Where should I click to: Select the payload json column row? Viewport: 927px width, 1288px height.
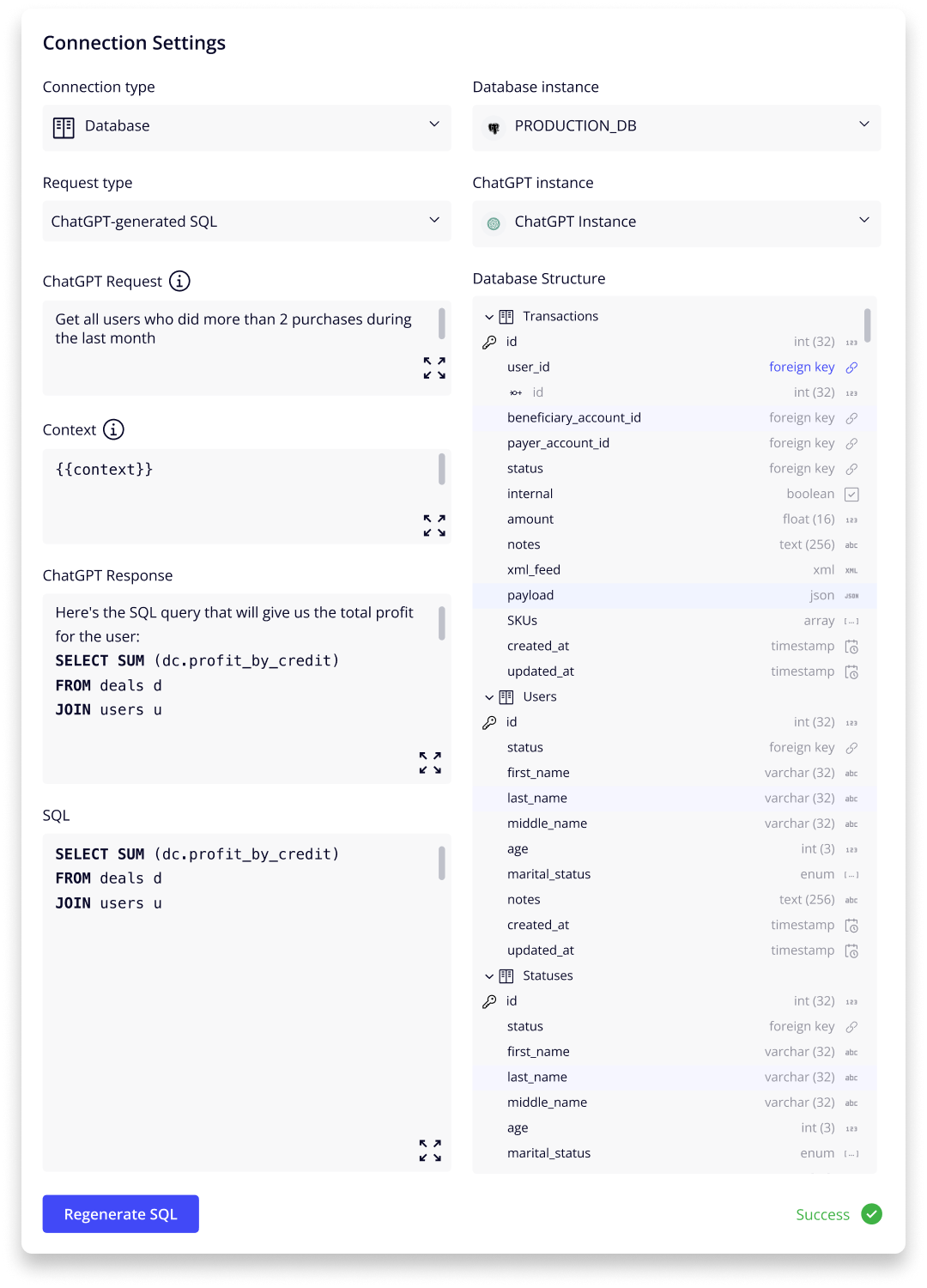coord(675,596)
